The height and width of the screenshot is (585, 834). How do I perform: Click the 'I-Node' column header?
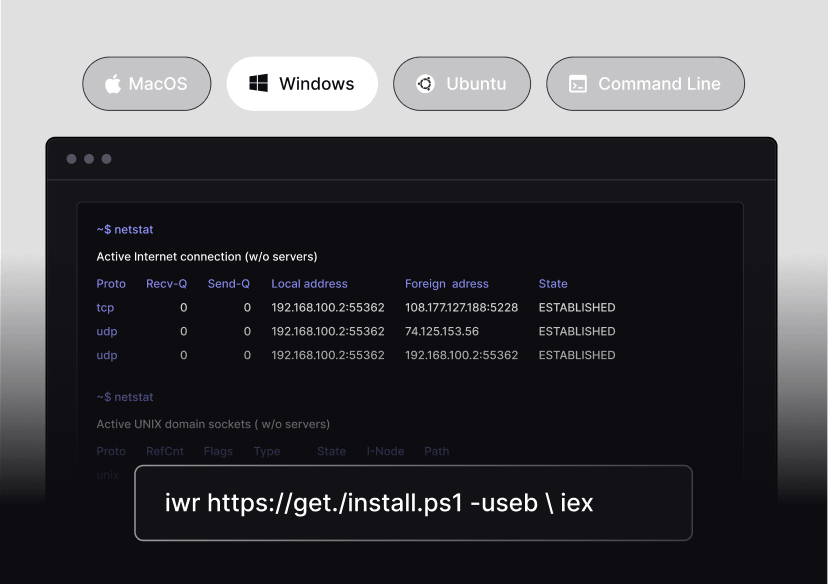pos(385,451)
